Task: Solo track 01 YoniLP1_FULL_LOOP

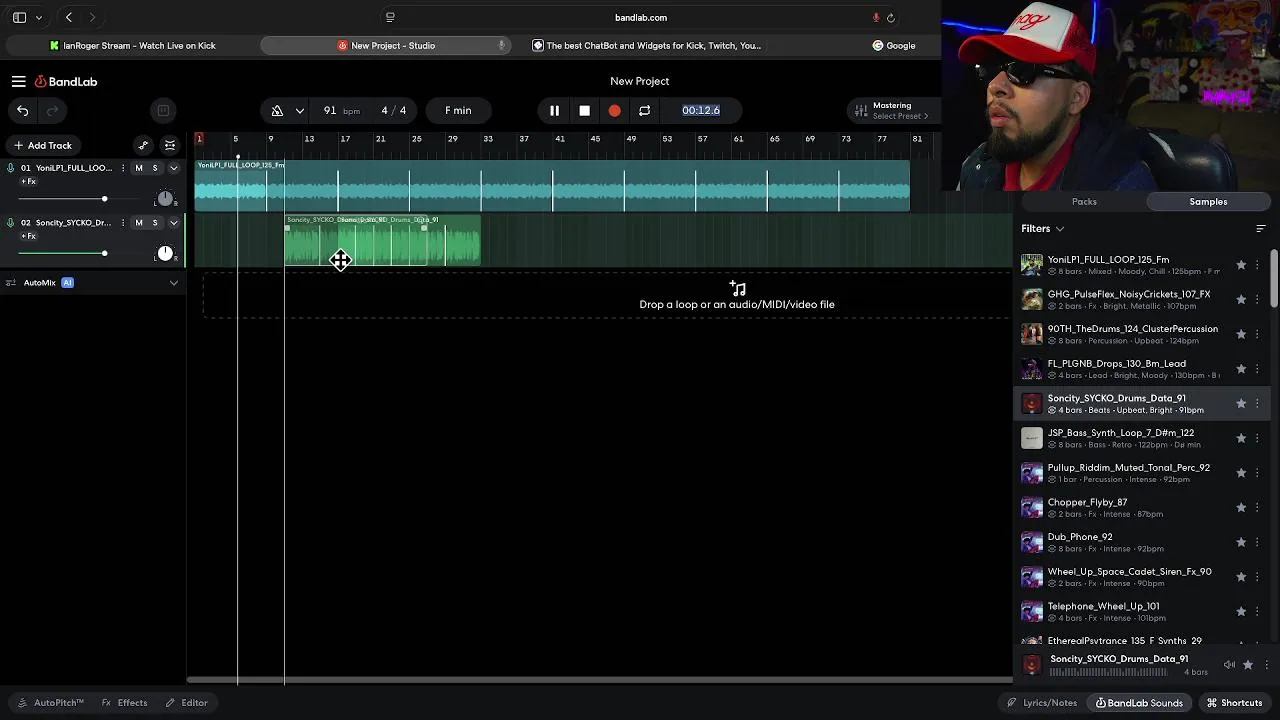Action: pyautogui.click(x=155, y=168)
